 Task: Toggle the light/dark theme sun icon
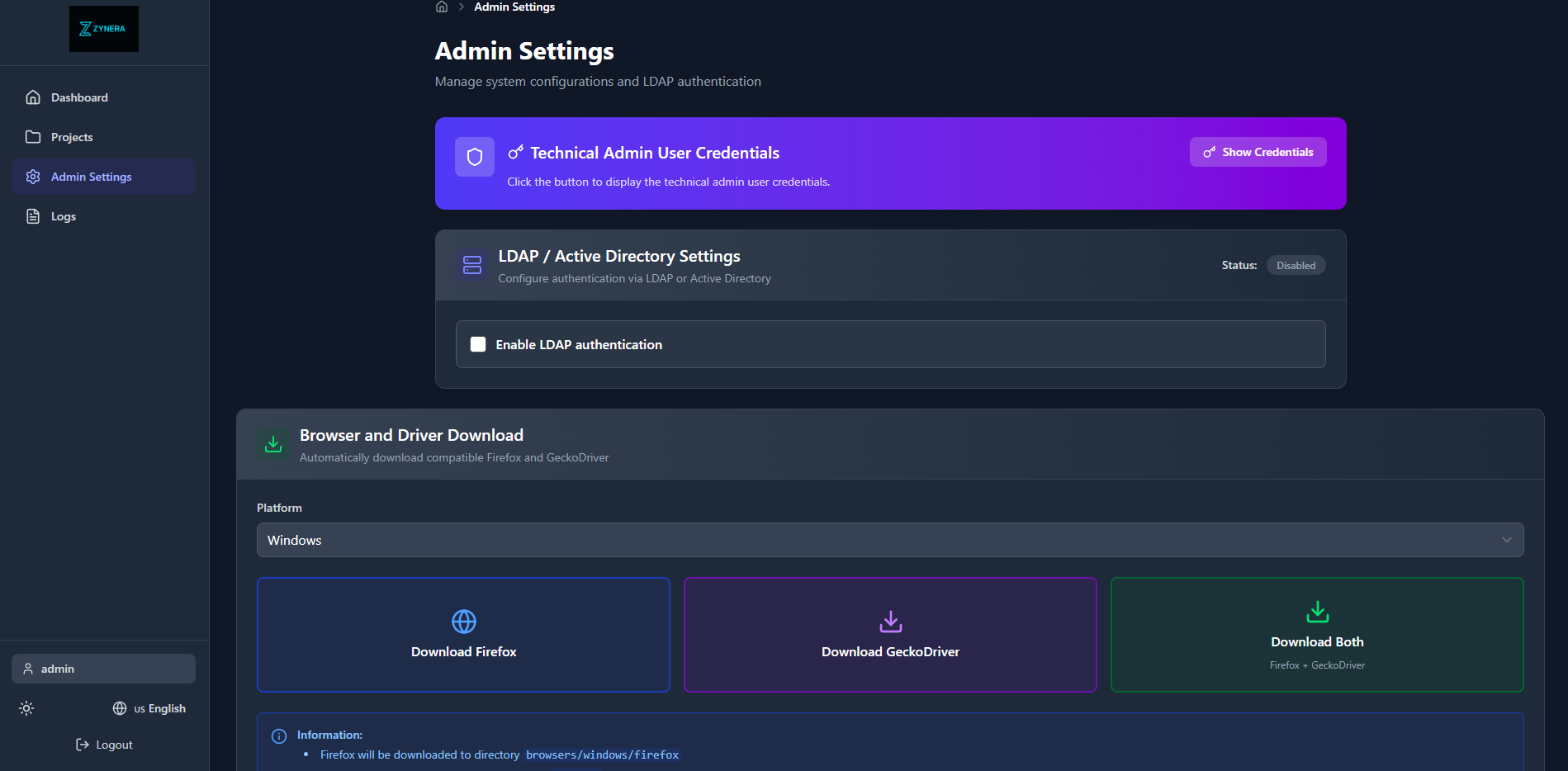[26, 708]
